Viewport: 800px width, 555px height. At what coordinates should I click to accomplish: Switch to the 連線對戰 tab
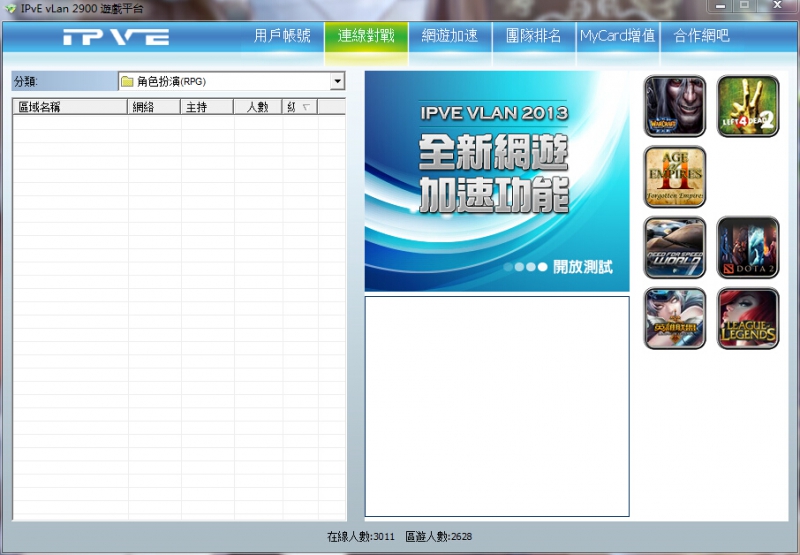[x=366, y=36]
